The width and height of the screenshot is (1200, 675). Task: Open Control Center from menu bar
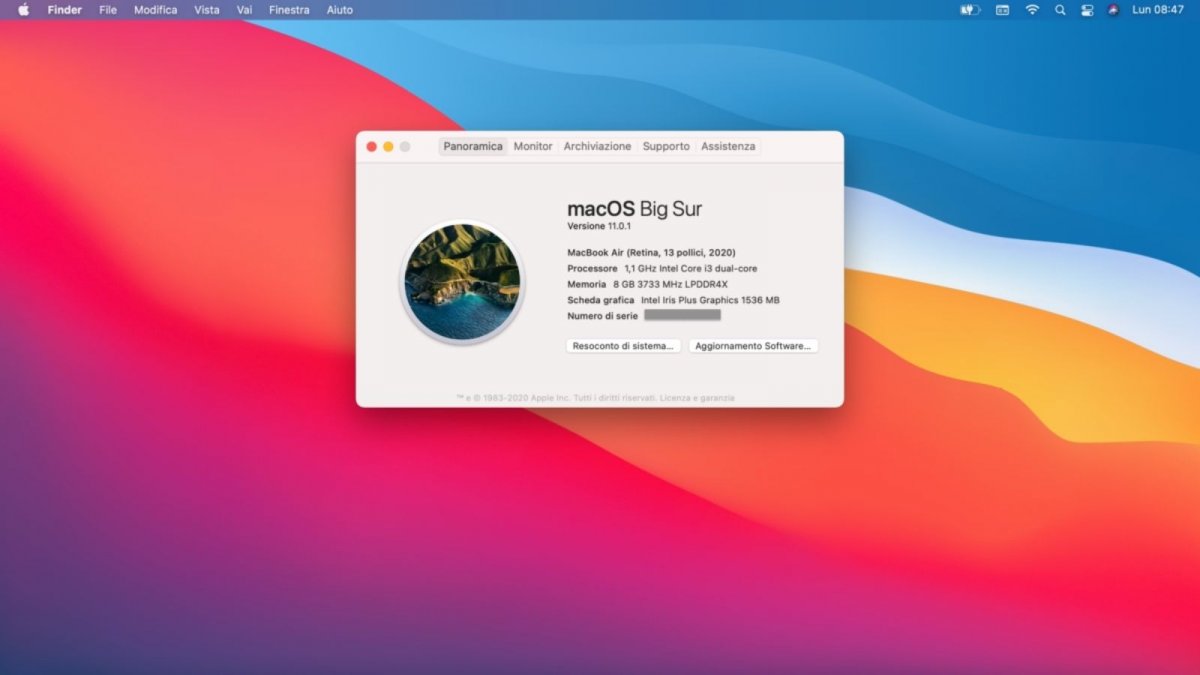[1087, 9]
